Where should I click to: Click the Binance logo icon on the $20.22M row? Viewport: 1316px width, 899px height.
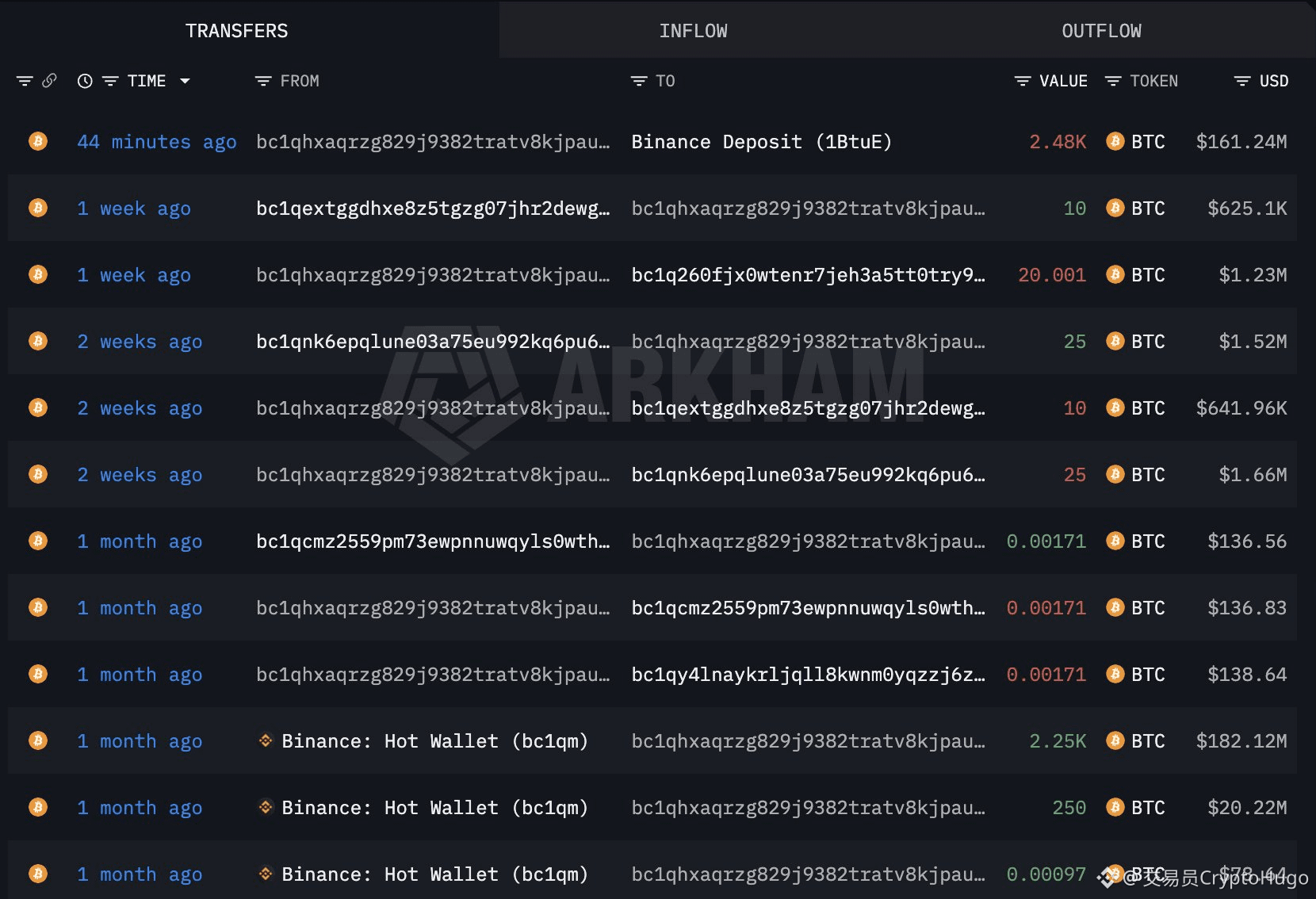point(266,807)
